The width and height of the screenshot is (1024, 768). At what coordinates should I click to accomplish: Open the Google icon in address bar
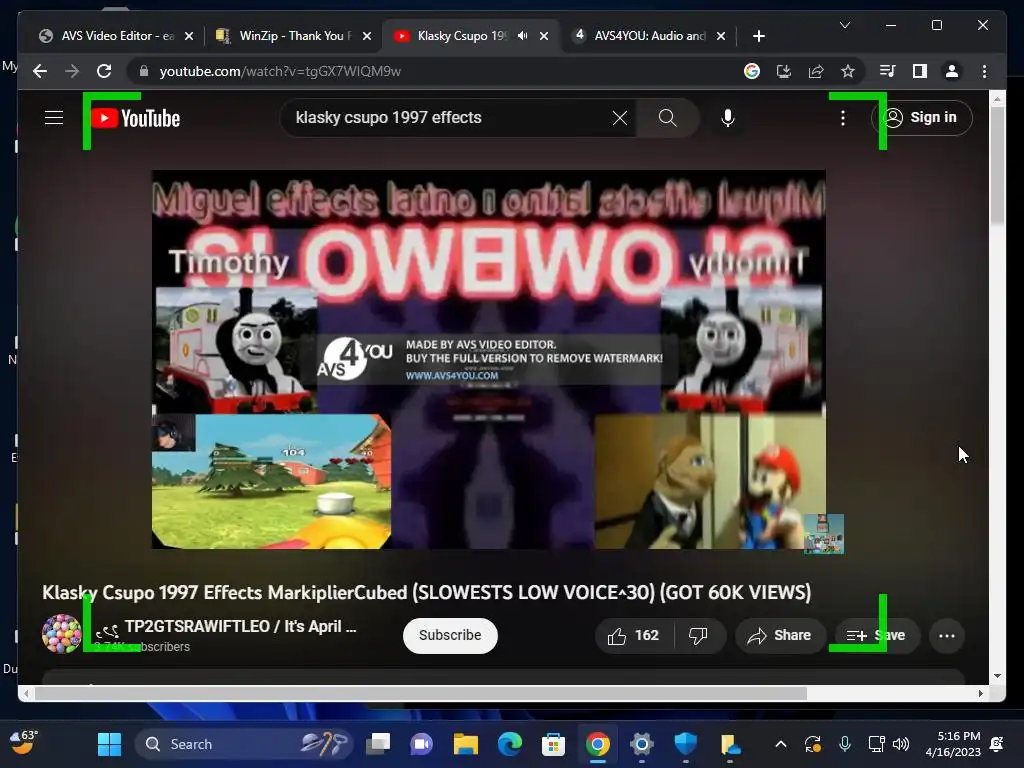pyautogui.click(x=752, y=71)
